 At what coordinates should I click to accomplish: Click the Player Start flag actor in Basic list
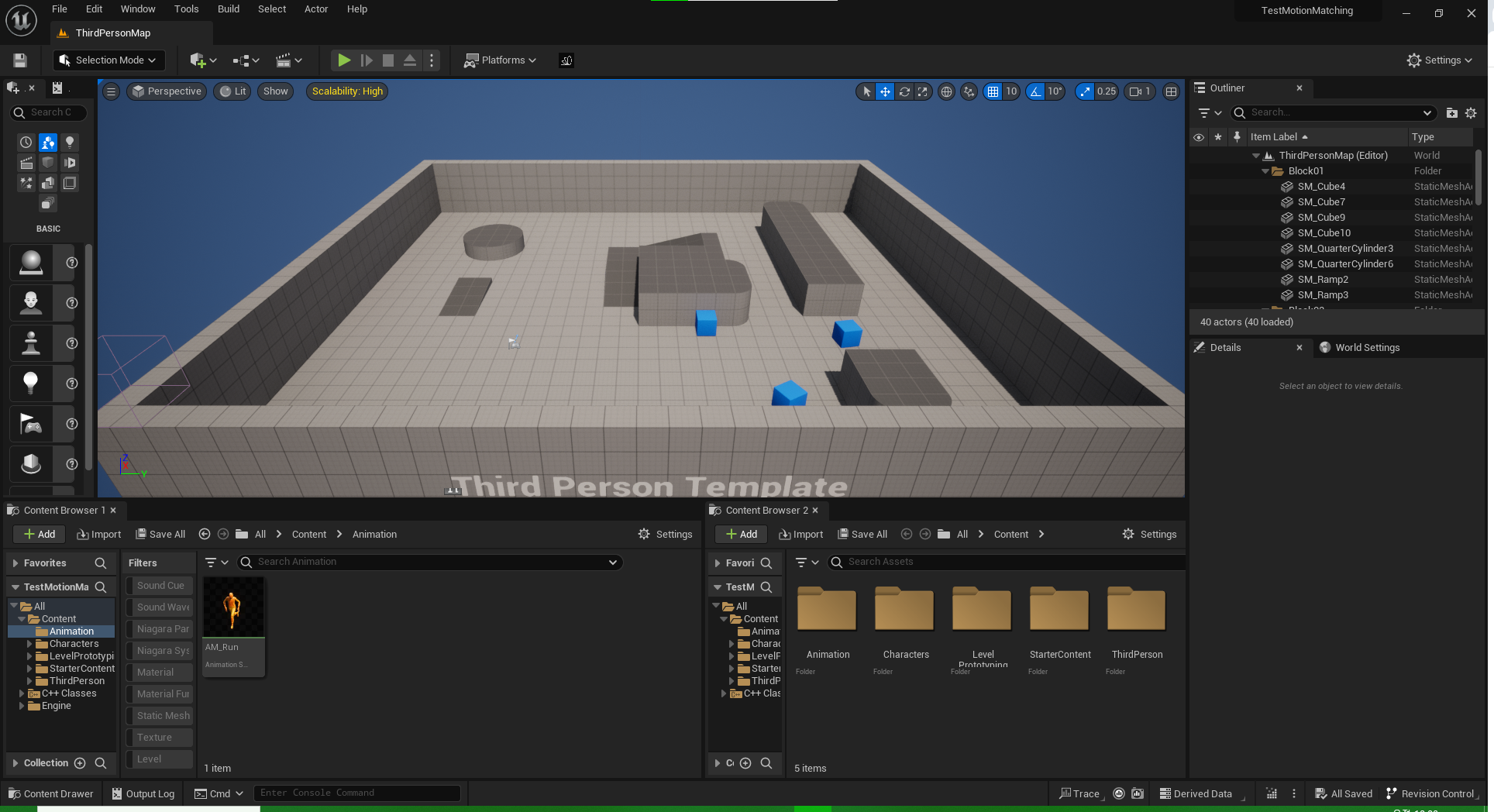pos(31,424)
